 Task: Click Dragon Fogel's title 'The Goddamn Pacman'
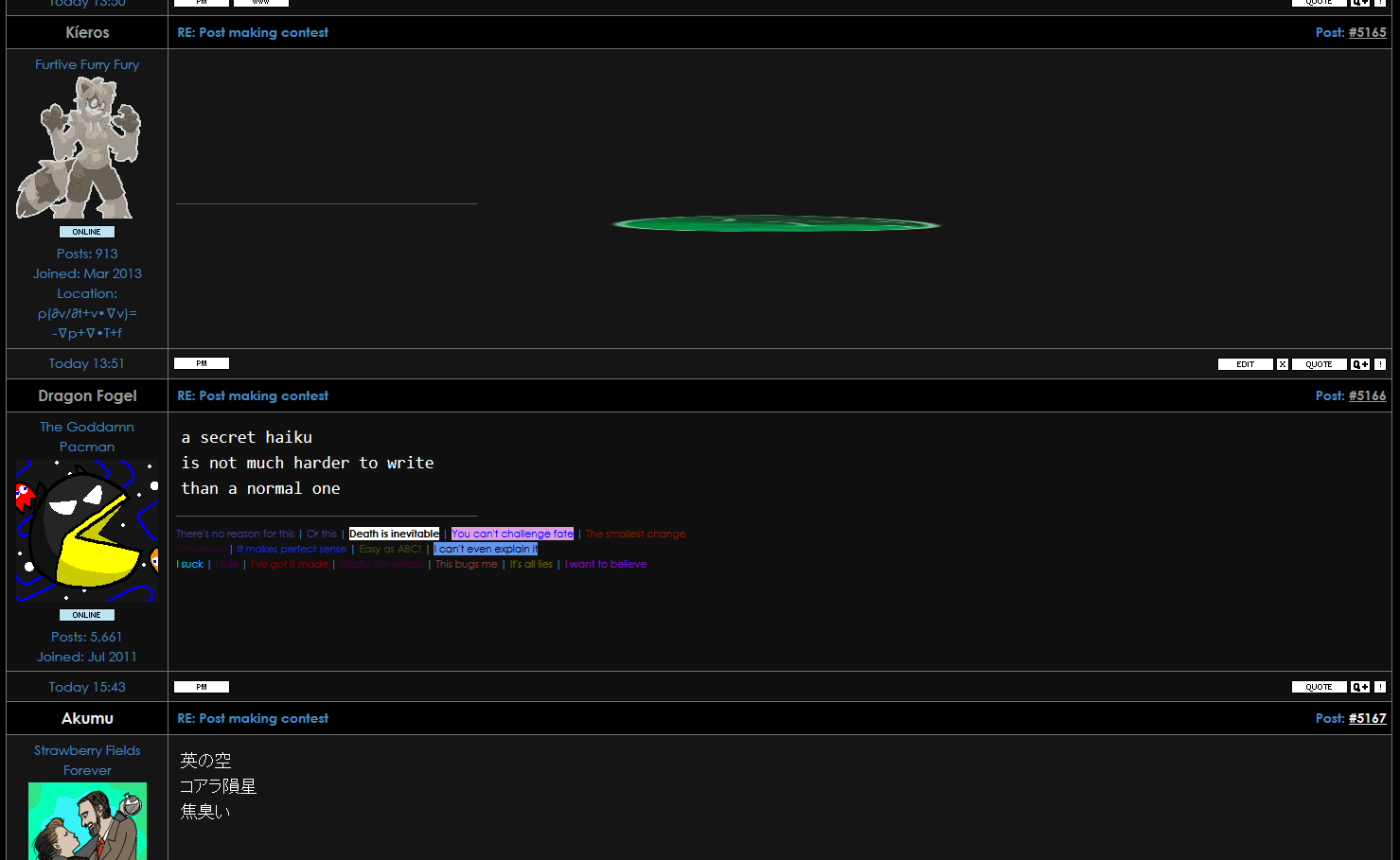[x=87, y=437]
